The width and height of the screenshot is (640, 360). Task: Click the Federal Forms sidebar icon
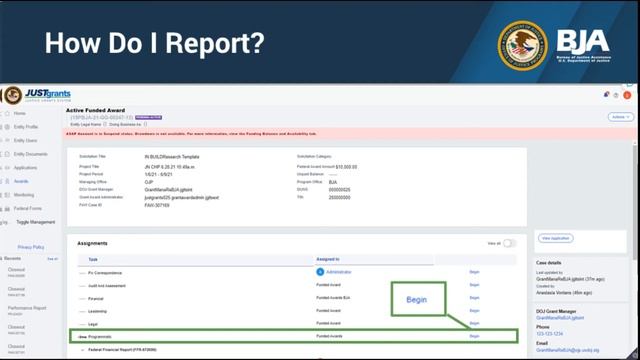[x=7, y=209]
